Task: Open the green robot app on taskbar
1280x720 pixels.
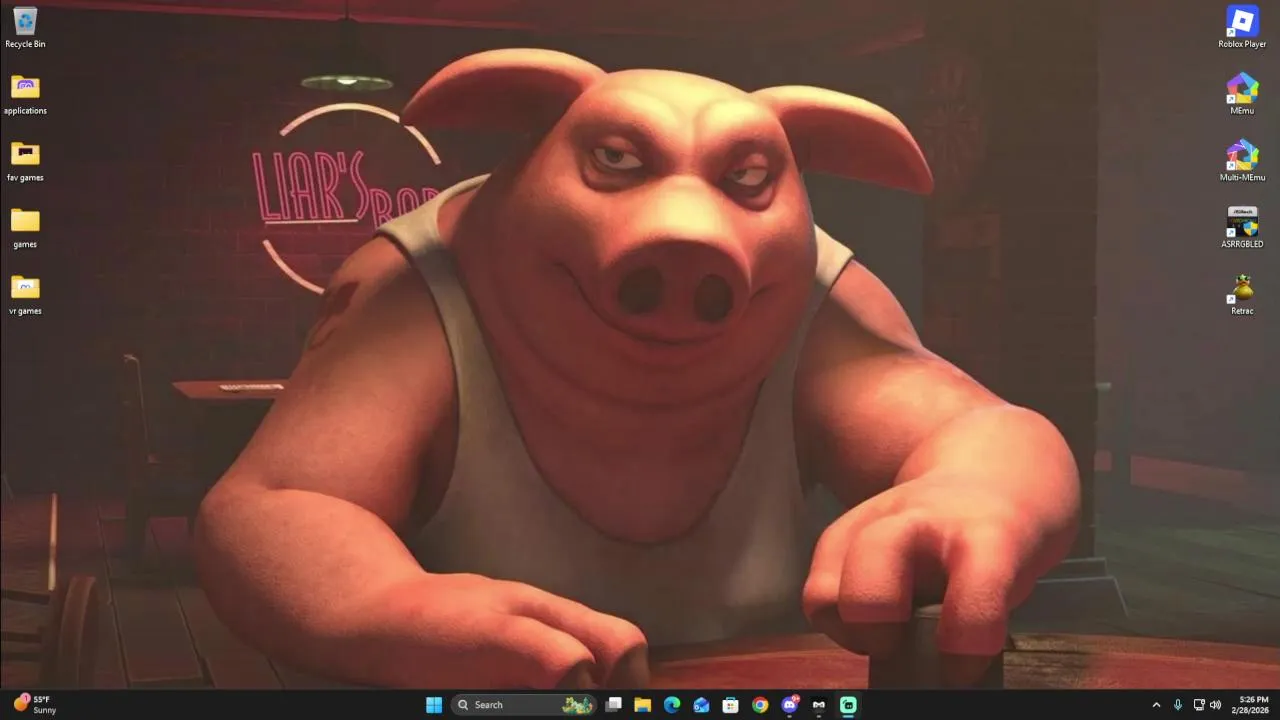Action: click(x=848, y=705)
